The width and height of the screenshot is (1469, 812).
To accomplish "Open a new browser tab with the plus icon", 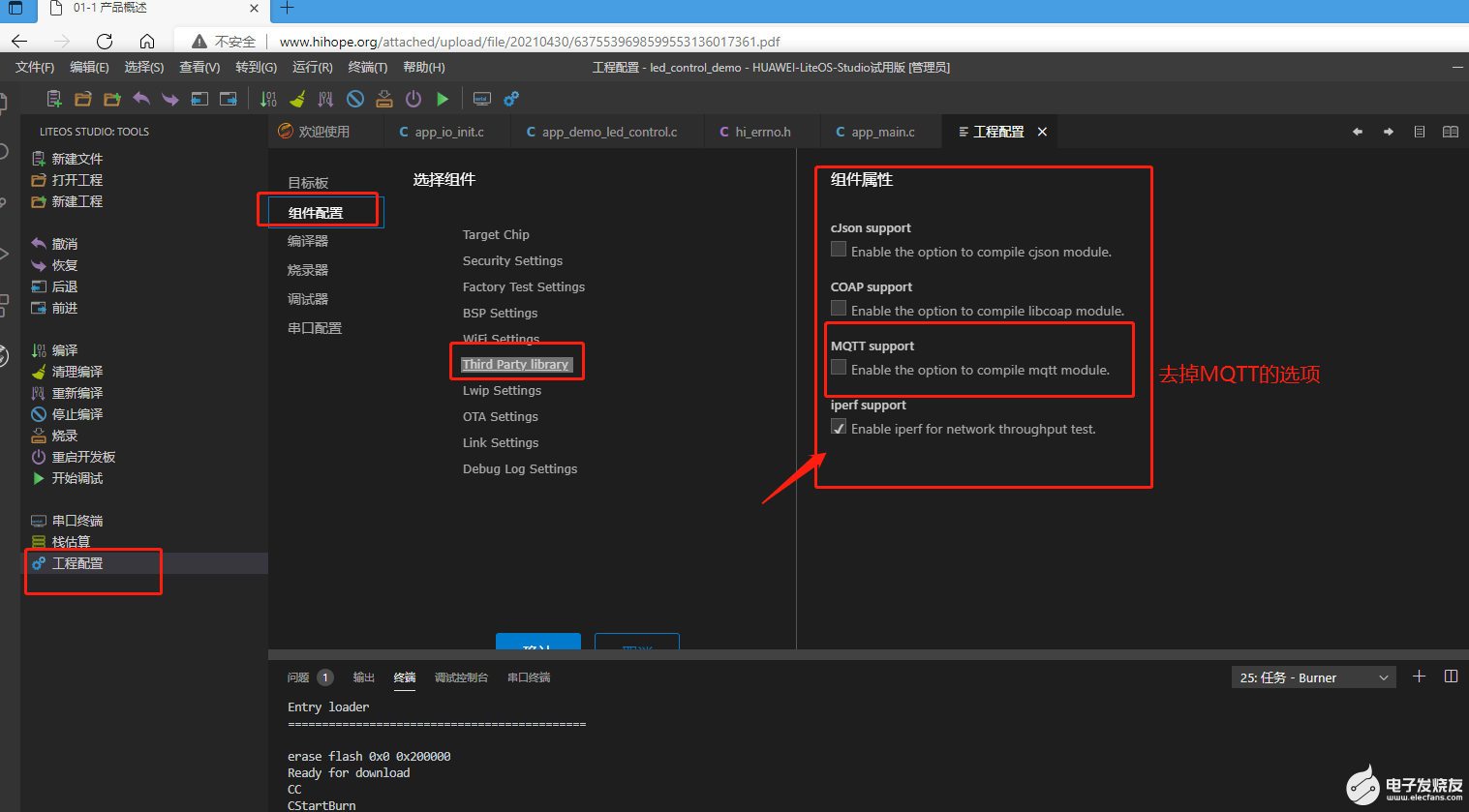I will pos(287,8).
